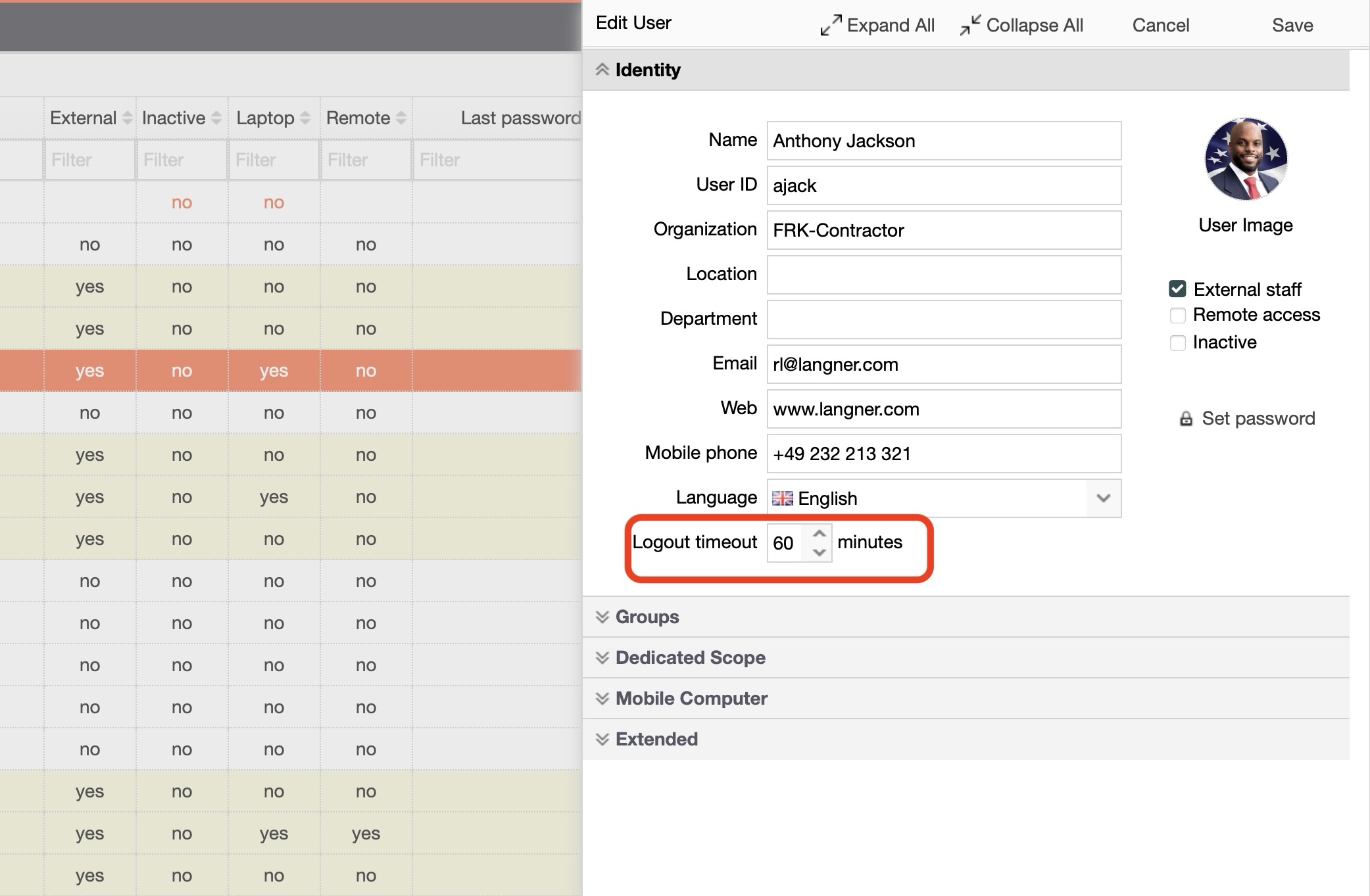Click the sort arrows on Inactive column

tap(216, 118)
